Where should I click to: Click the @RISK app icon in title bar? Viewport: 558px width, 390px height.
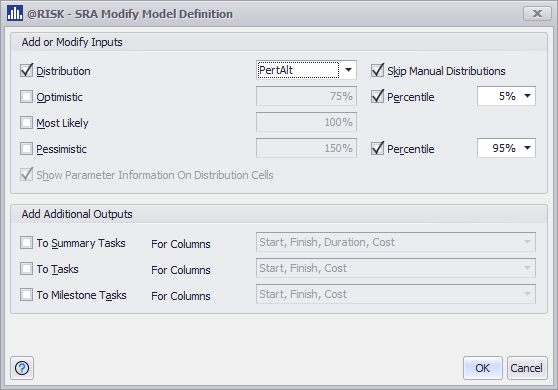click(15, 14)
